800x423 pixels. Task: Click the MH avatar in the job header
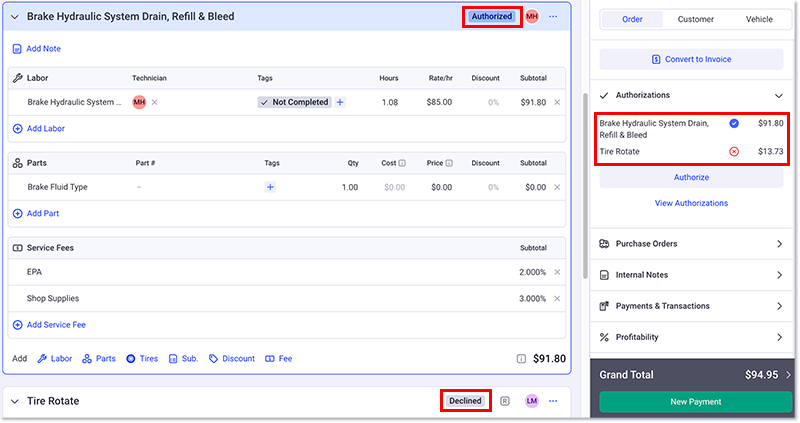[x=532, y=16]
